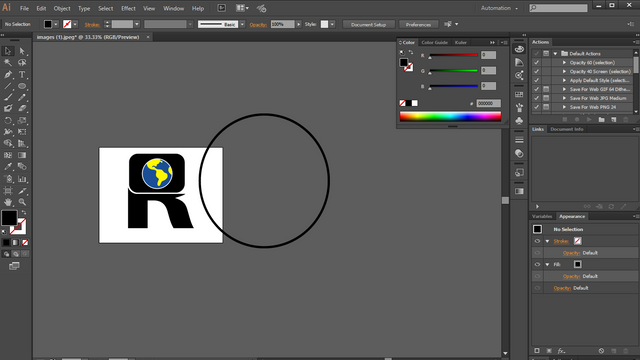Image resolution: width=640 pixels, height=360 pixels.
Task: Open Stroke panel via Stroke link
Action: pos(92,25)
